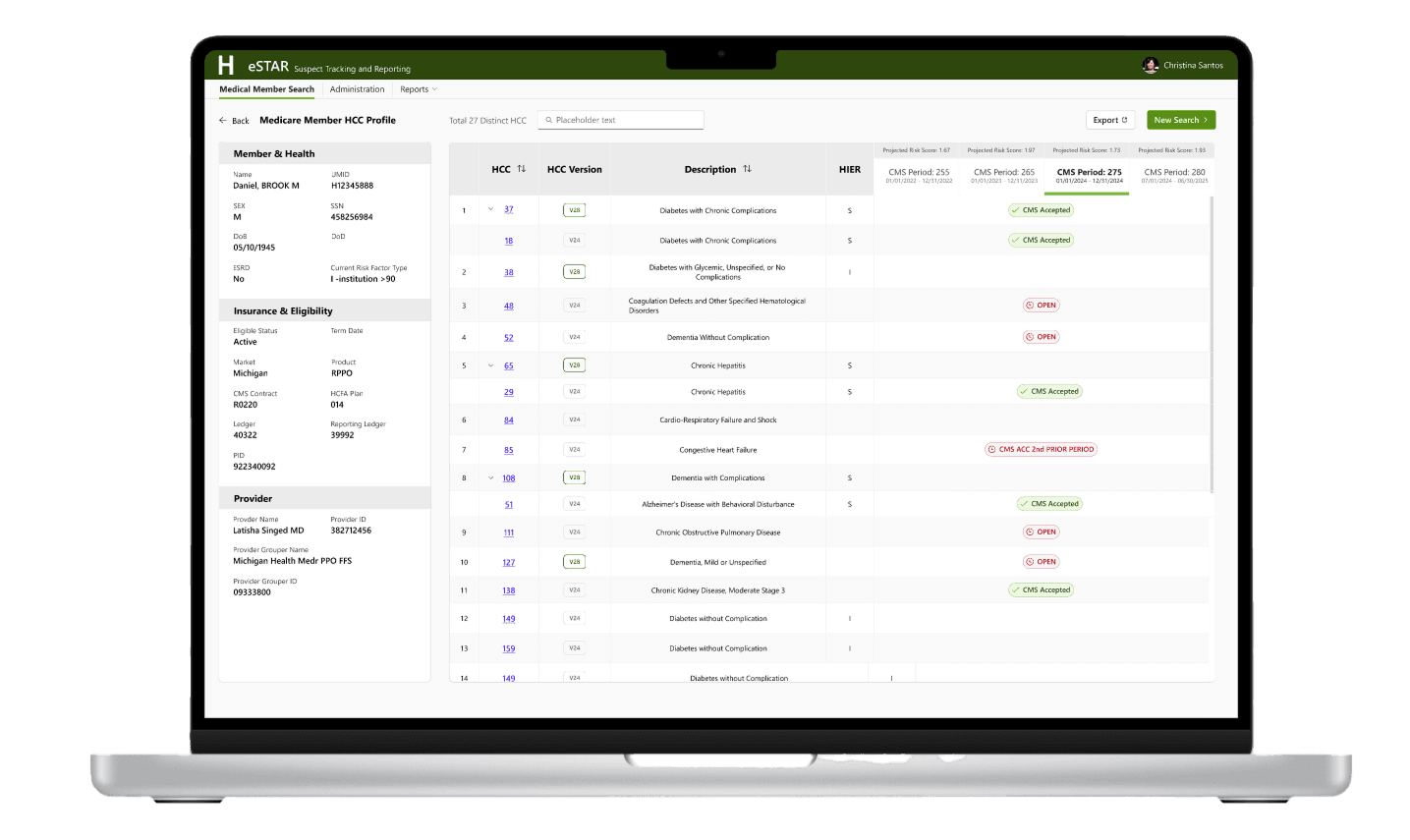Click the table vertical scrollbar

coord(1212,344)
